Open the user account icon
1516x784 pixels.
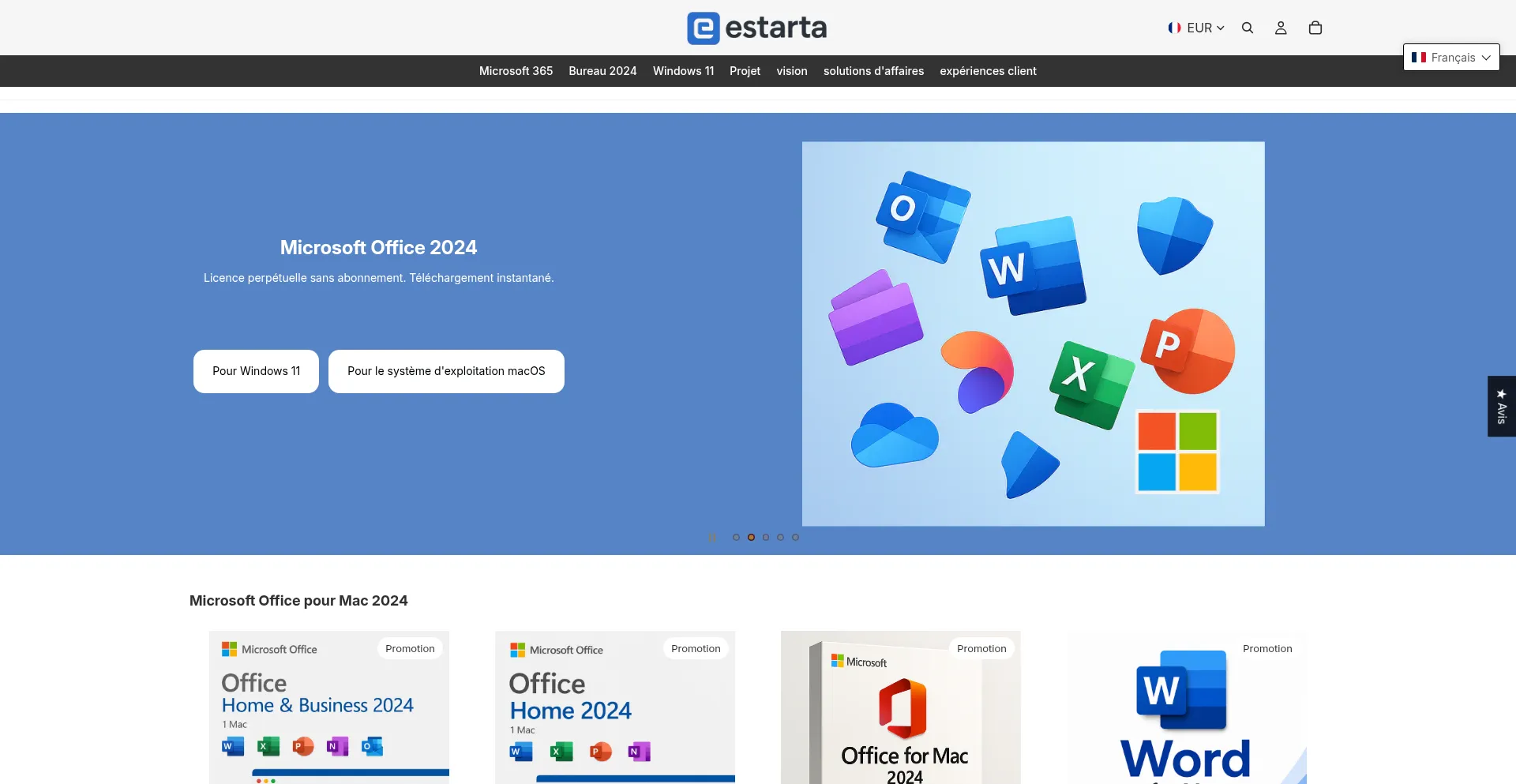pos(1281,28)
